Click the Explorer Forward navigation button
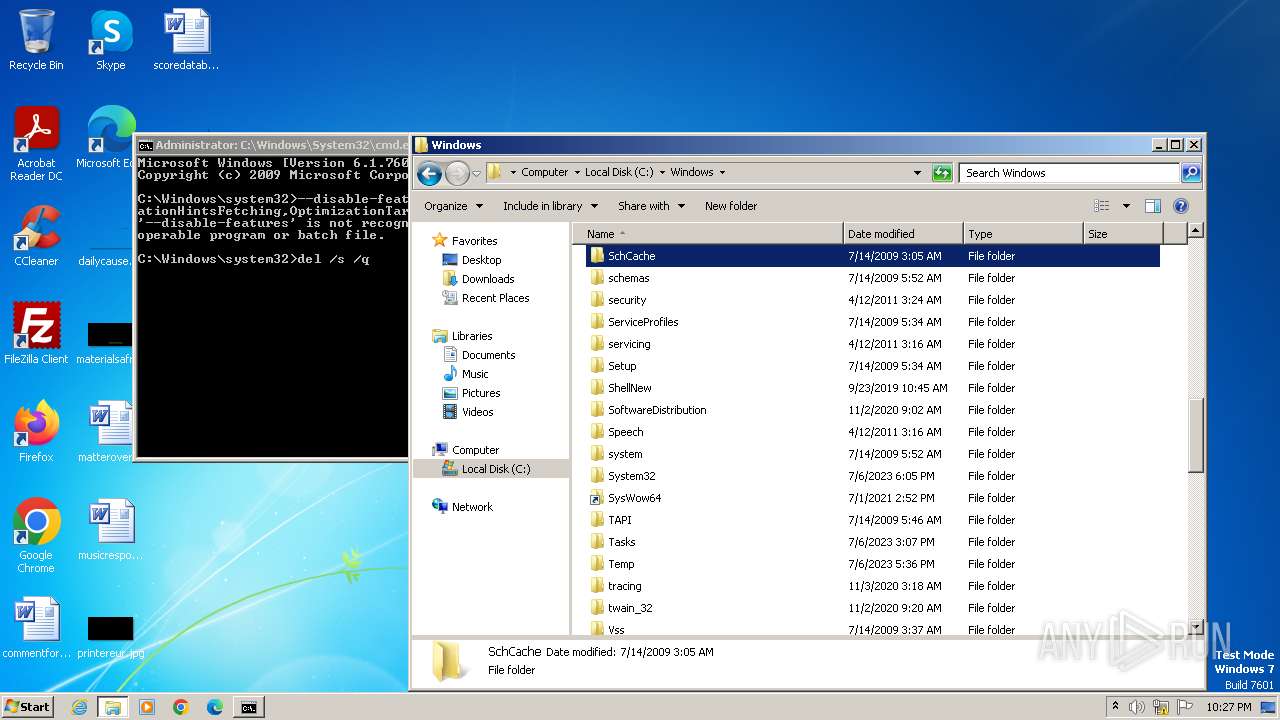The image size is (1280, 720). 457,173
